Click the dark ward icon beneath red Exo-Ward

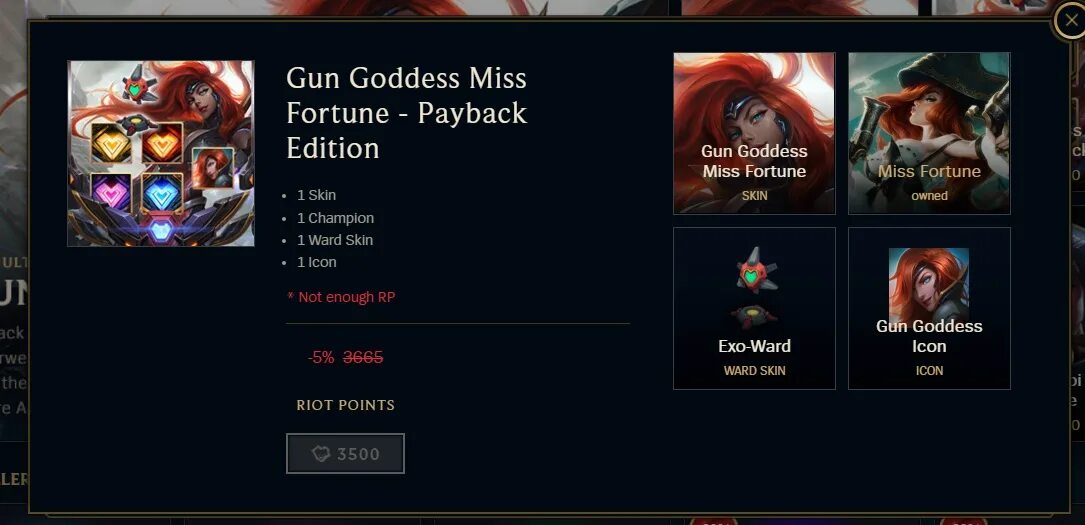754,317
